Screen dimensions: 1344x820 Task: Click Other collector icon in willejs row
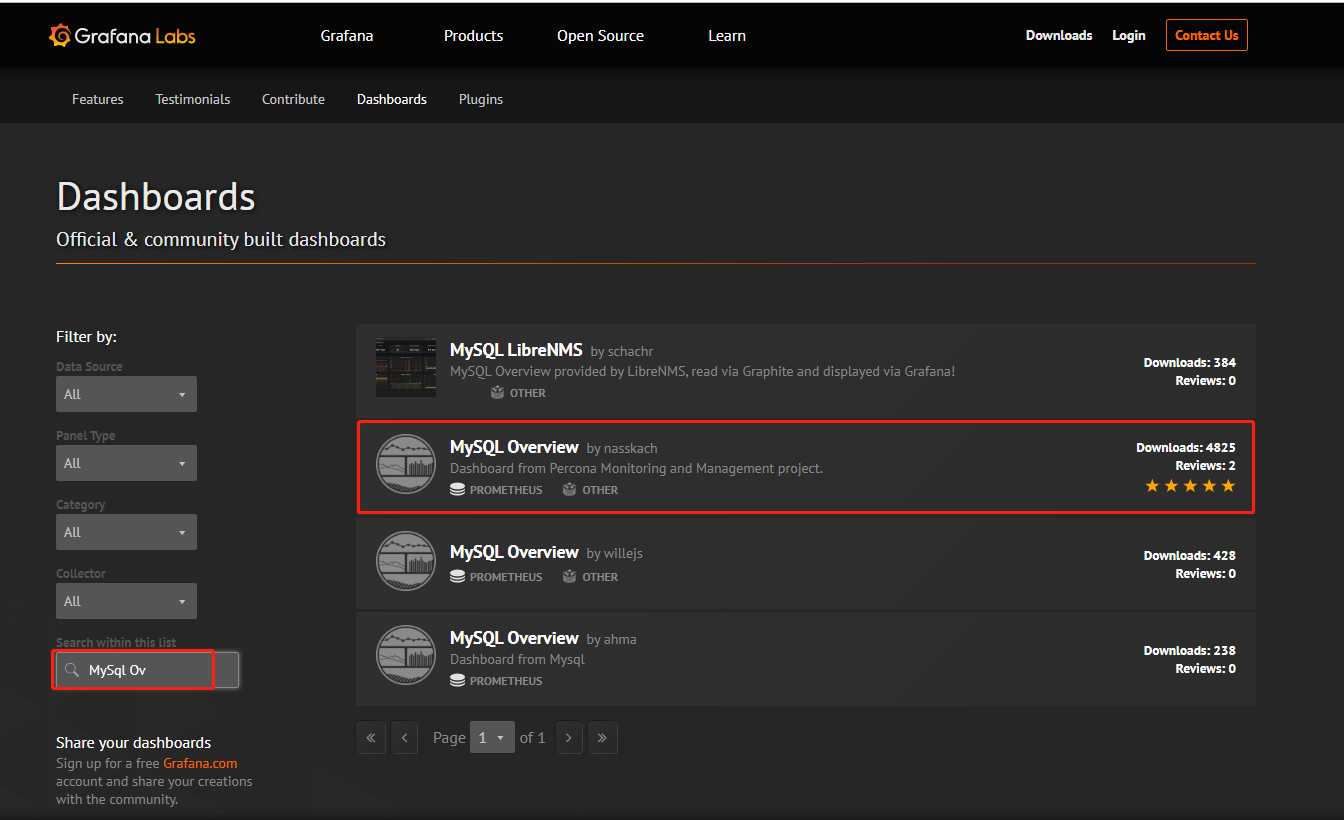point(570,577)
